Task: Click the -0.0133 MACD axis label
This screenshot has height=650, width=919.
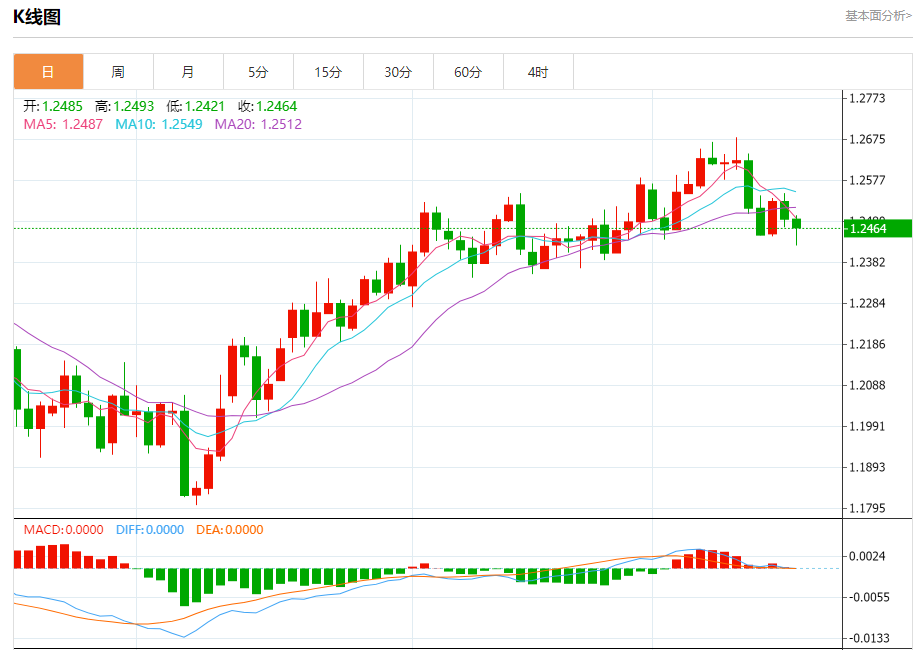Action: click(x=867, y=638)
